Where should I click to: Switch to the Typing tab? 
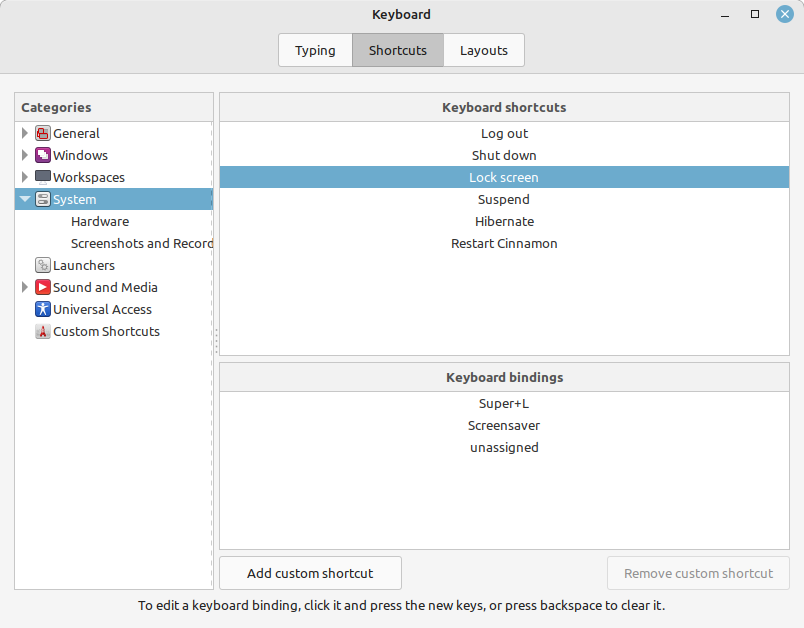315,50
